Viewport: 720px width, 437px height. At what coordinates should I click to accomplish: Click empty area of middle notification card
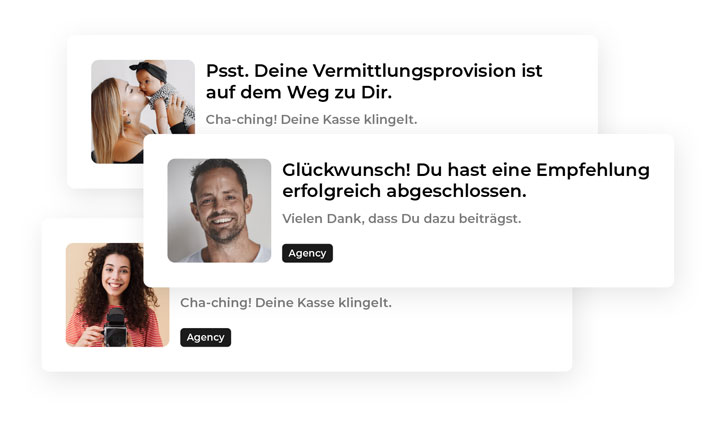505,257
